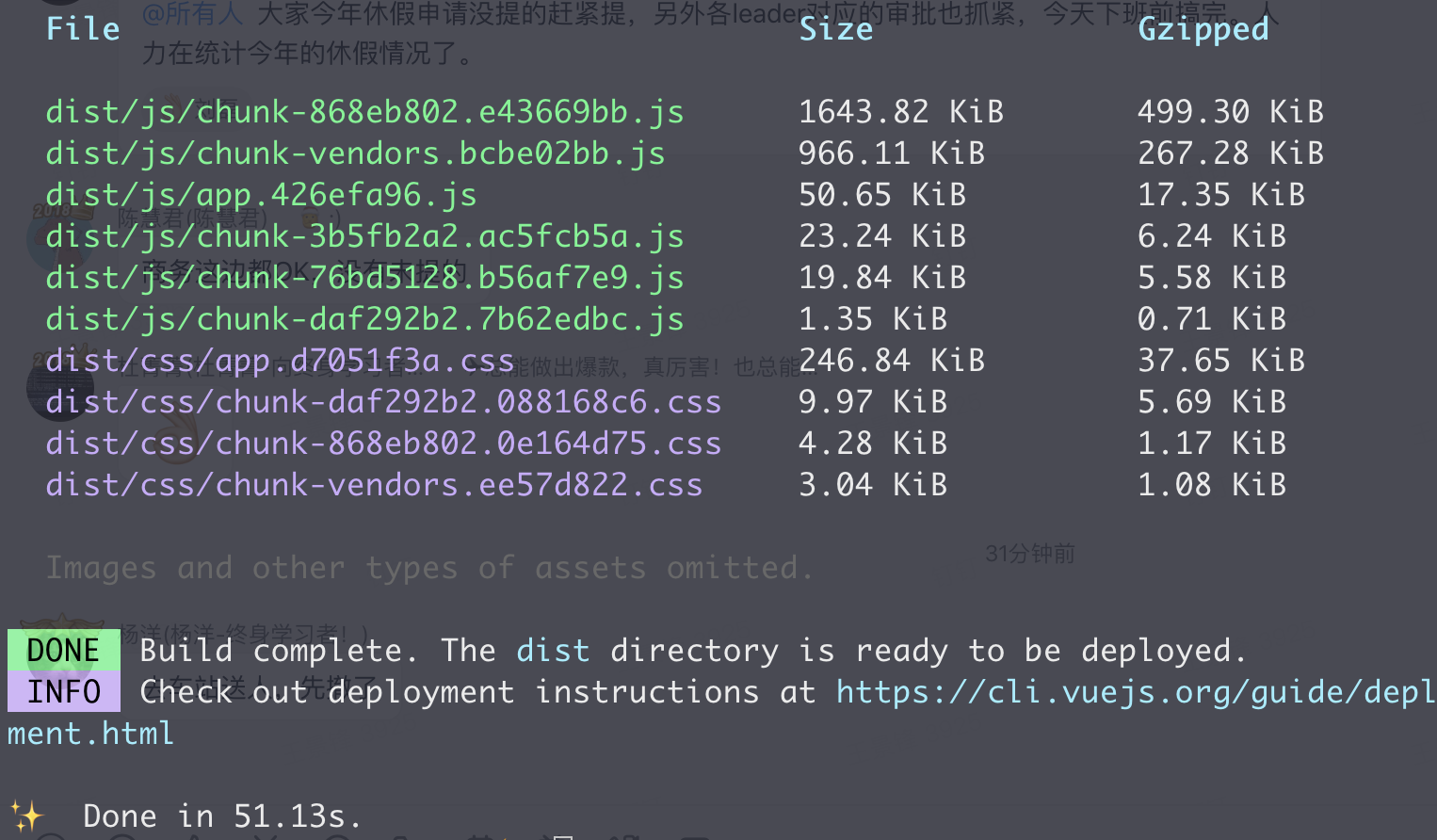Click dist/css/chunk-daf292b2.088168c6.css file path
Screen dimensions: 1437x840
(383, 402)
